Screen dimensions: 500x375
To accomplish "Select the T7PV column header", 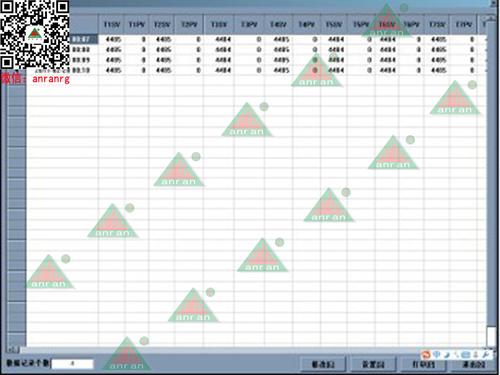I will tap(464, 25).
